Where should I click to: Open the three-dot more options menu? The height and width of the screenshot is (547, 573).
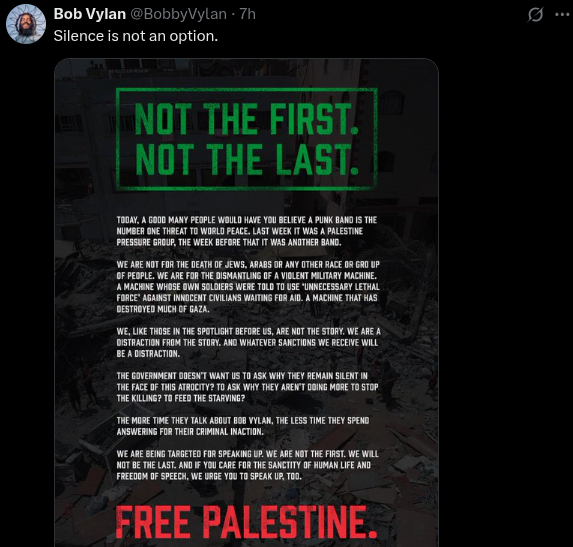click(562, 15)
